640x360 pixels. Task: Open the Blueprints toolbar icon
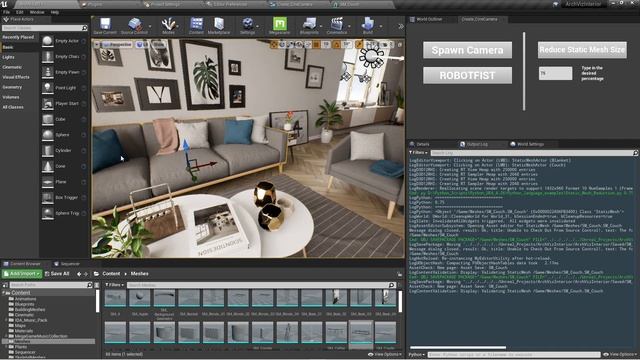coord(309,24)
